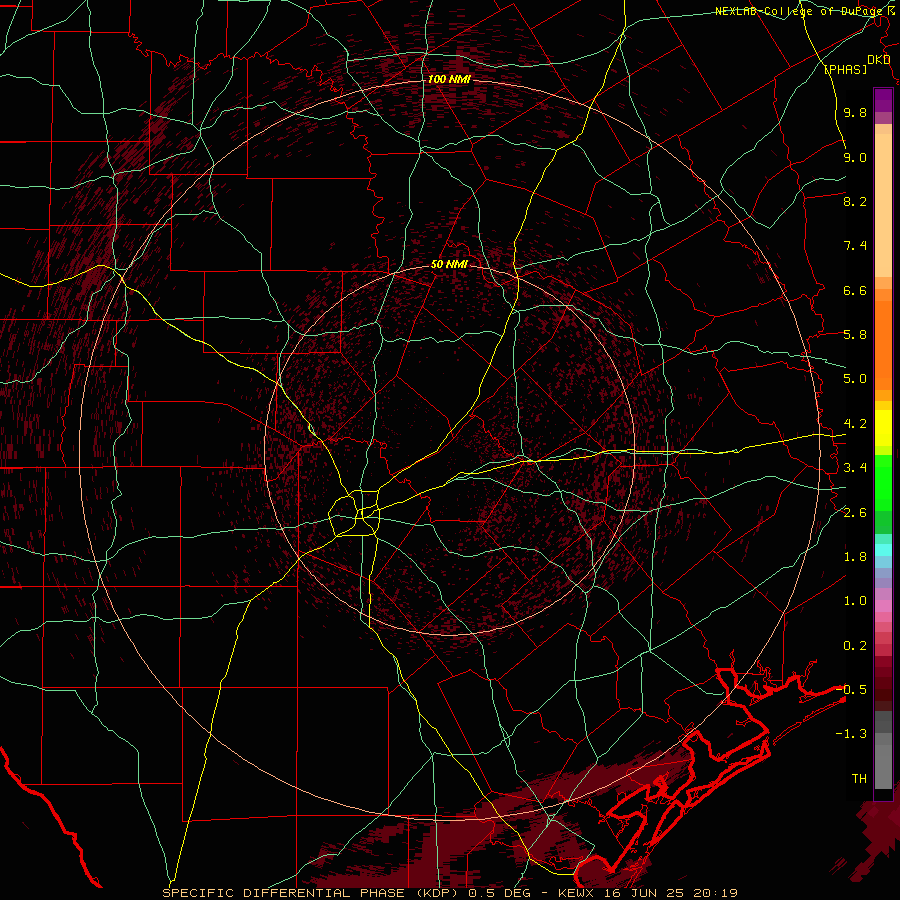Click the 'TH' threshold label on the scale
The width and height of the screenshot is (900, 900).
pos(859,779)
